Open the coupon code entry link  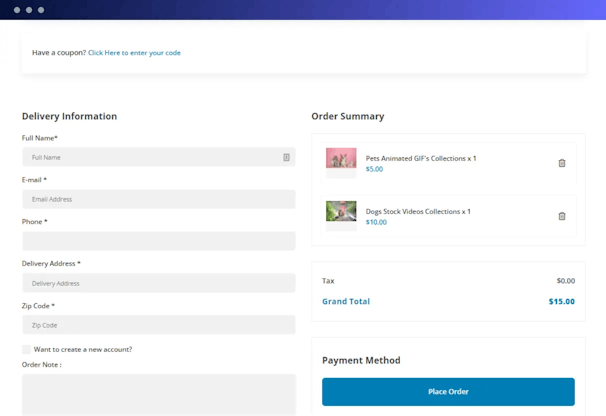(x=134, y=52)
